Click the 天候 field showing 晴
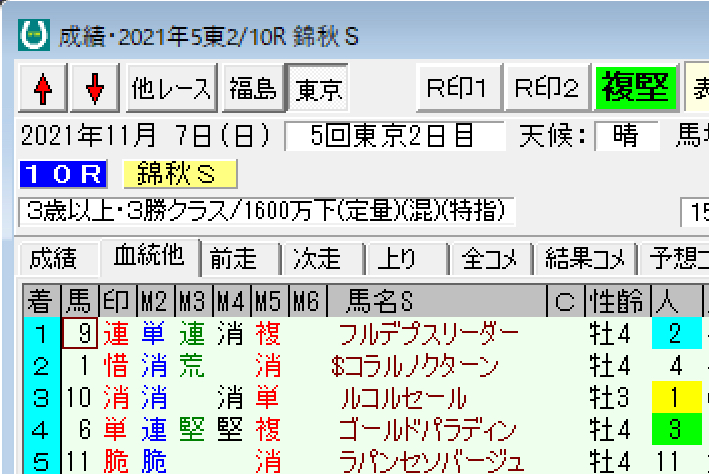This screenshot has height=474, width=709. coord(627,136)
